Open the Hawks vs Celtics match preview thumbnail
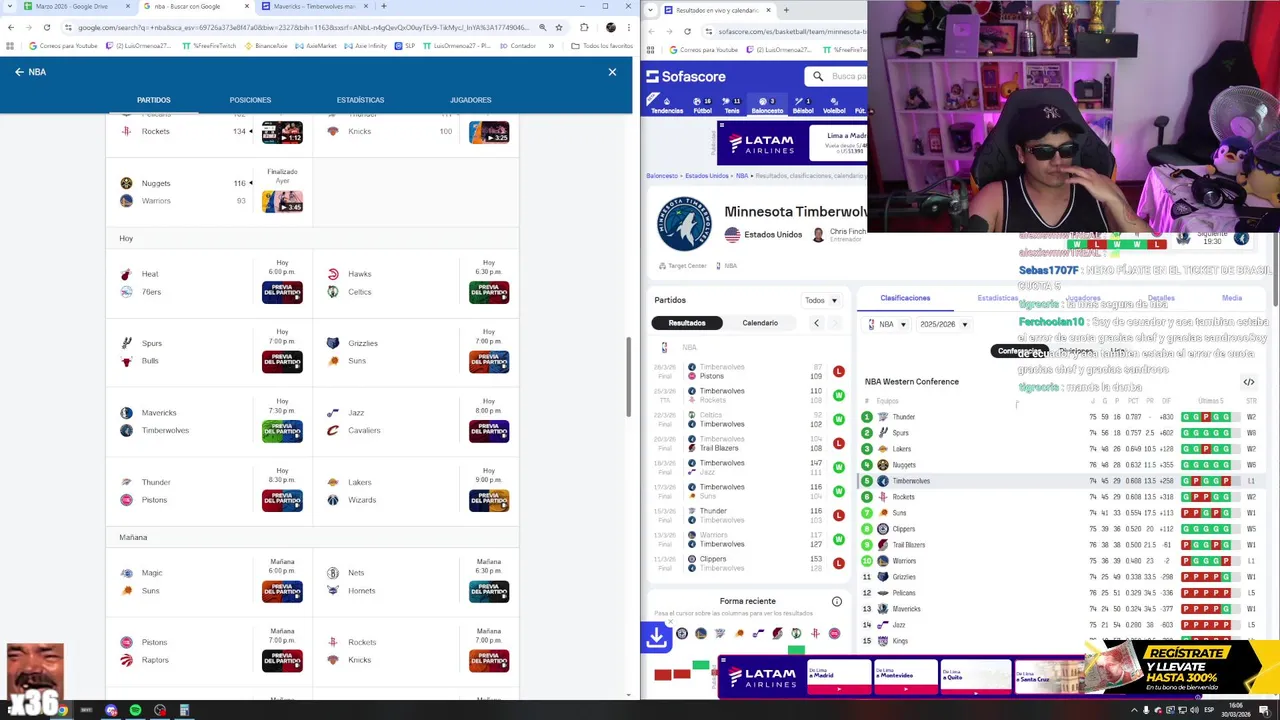 coord(489,292)
